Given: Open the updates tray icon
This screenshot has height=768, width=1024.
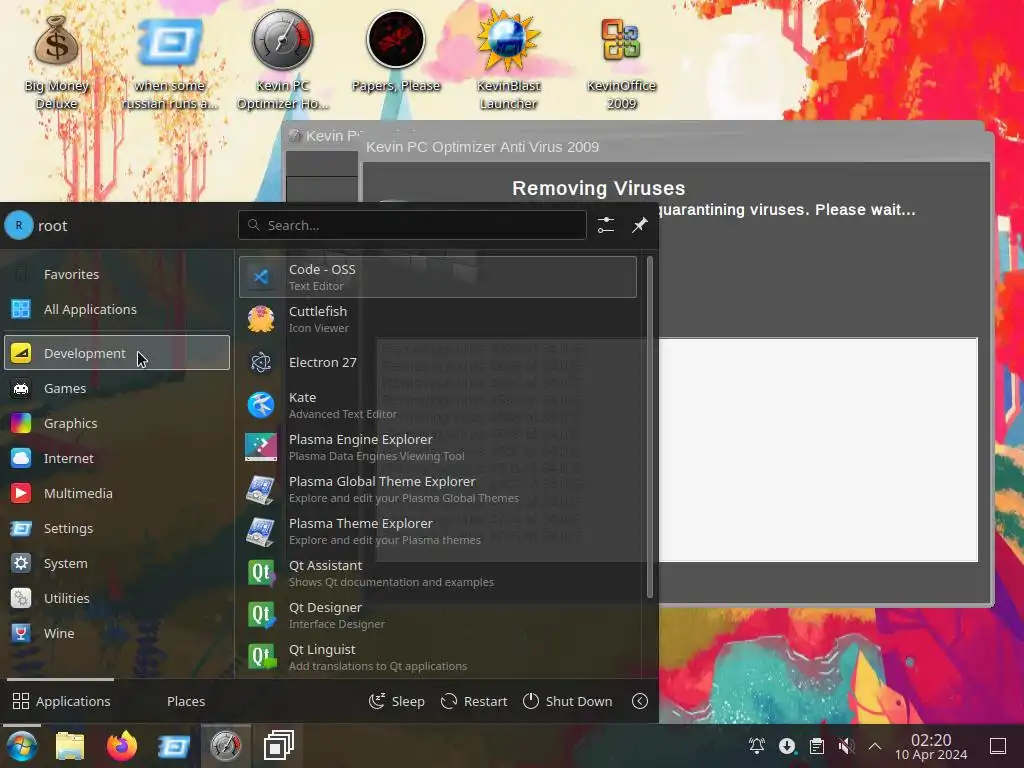Looking at the screenshot, I should point(787,746).
